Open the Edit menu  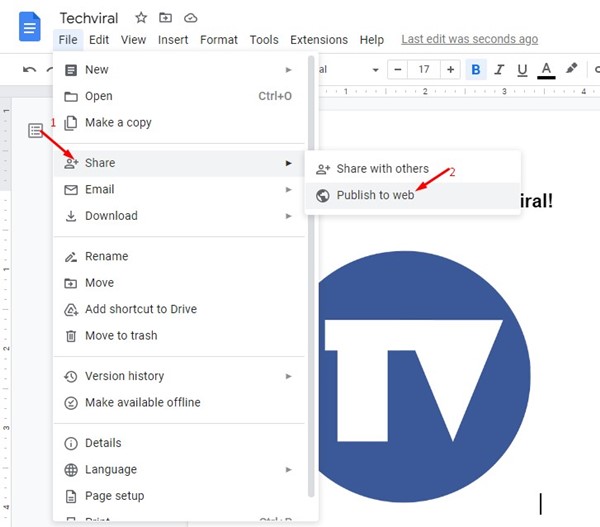[x=99, y=40]
